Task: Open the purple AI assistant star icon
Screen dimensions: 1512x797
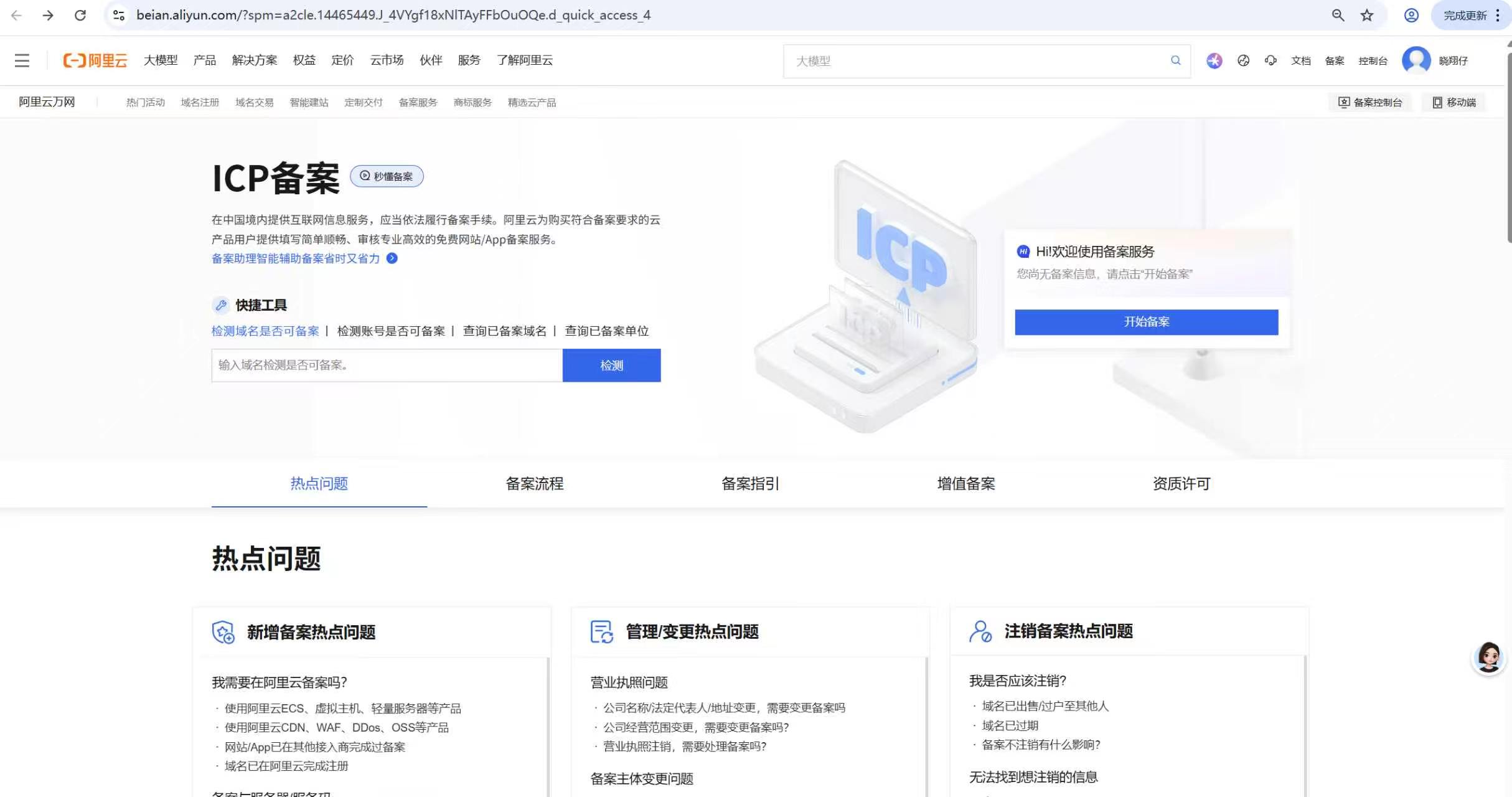Action: (1214, 60)
